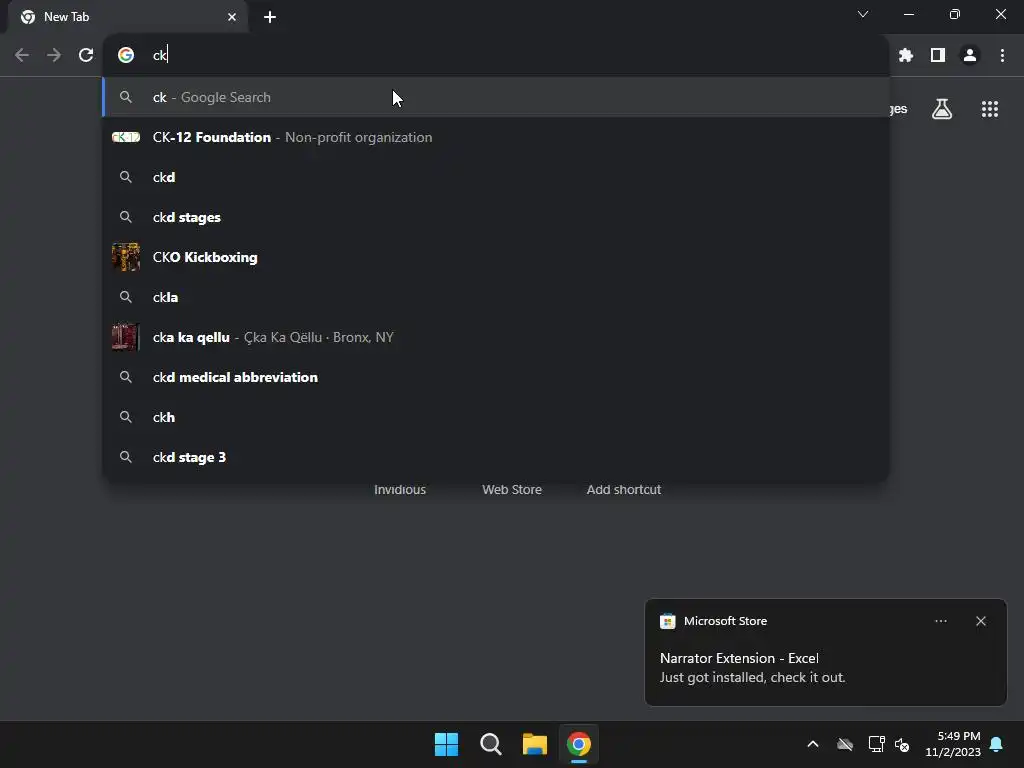Open the Search Labs flask icon
1024x768 pixels.
point(942,109)
